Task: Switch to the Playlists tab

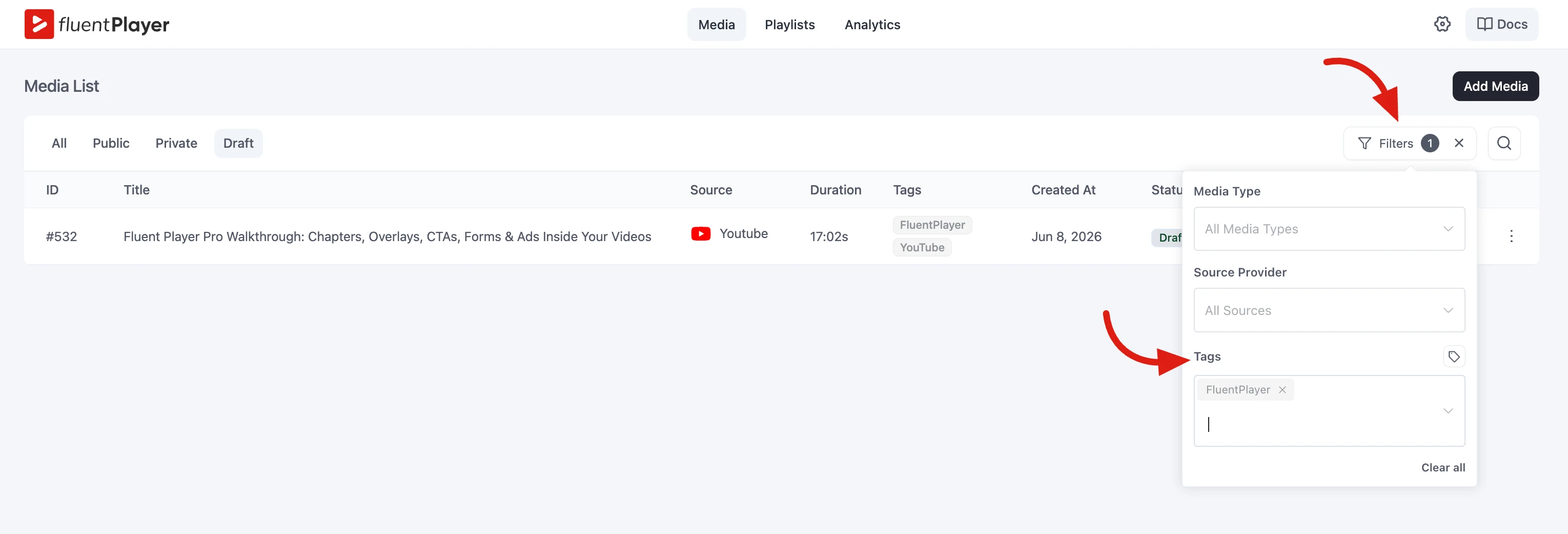Action: (789, 24)
